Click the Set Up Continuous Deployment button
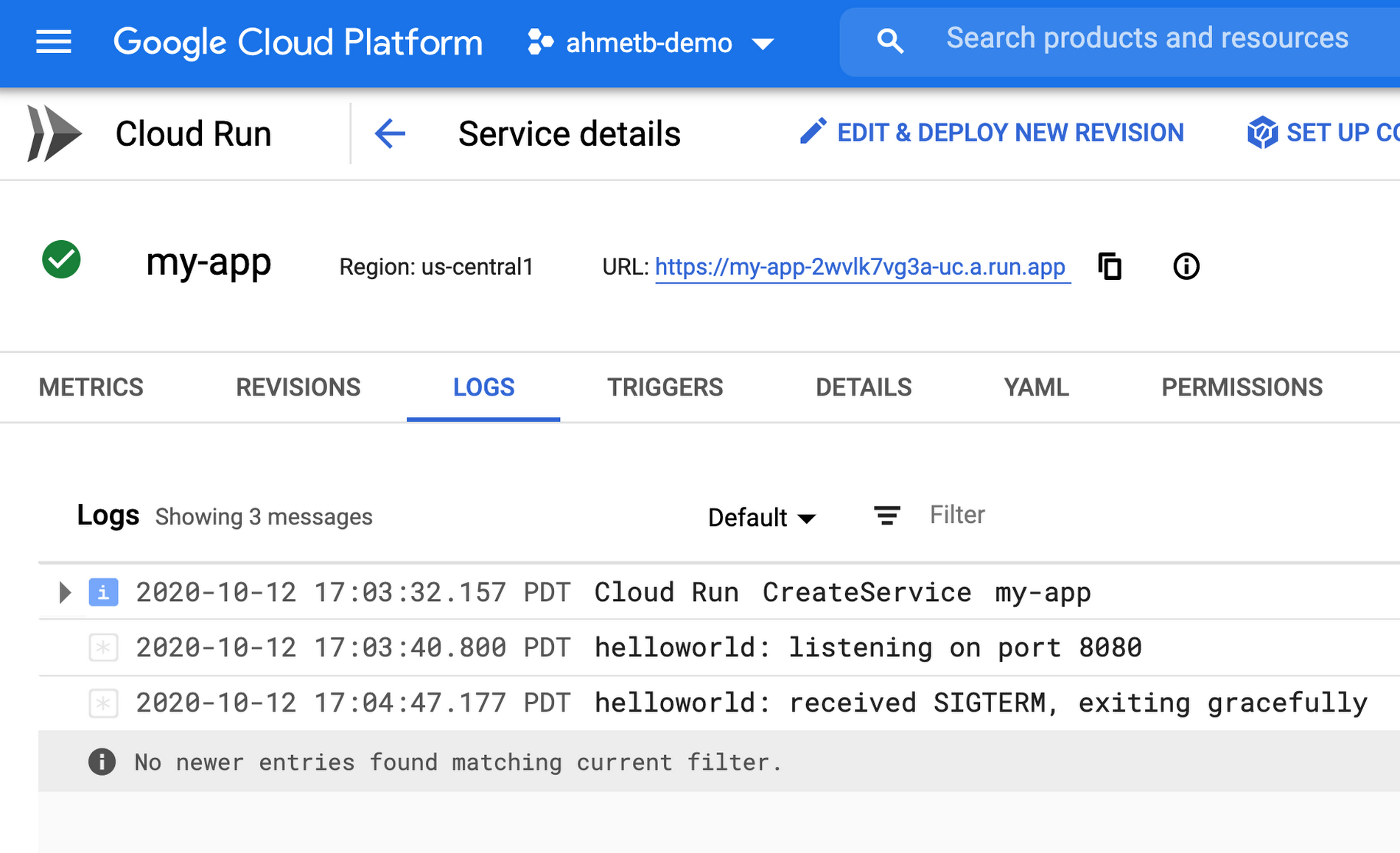 1323,133
